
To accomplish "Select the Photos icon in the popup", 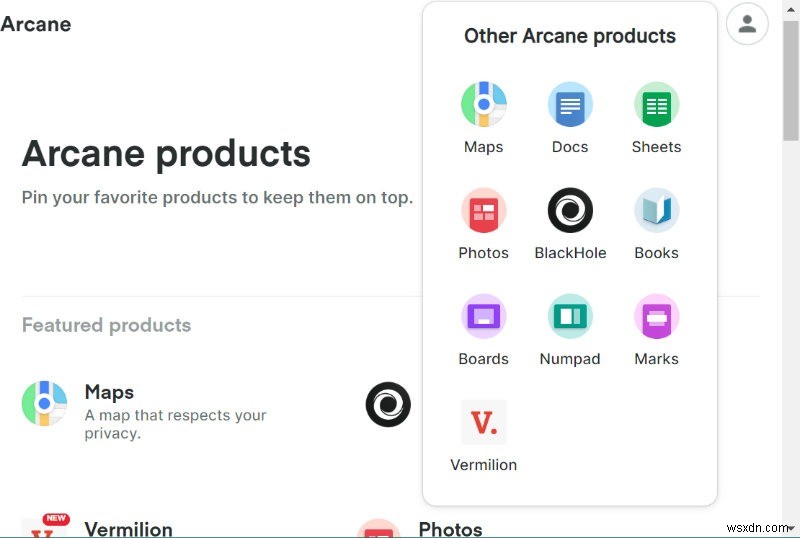I will tap(483, 211).
